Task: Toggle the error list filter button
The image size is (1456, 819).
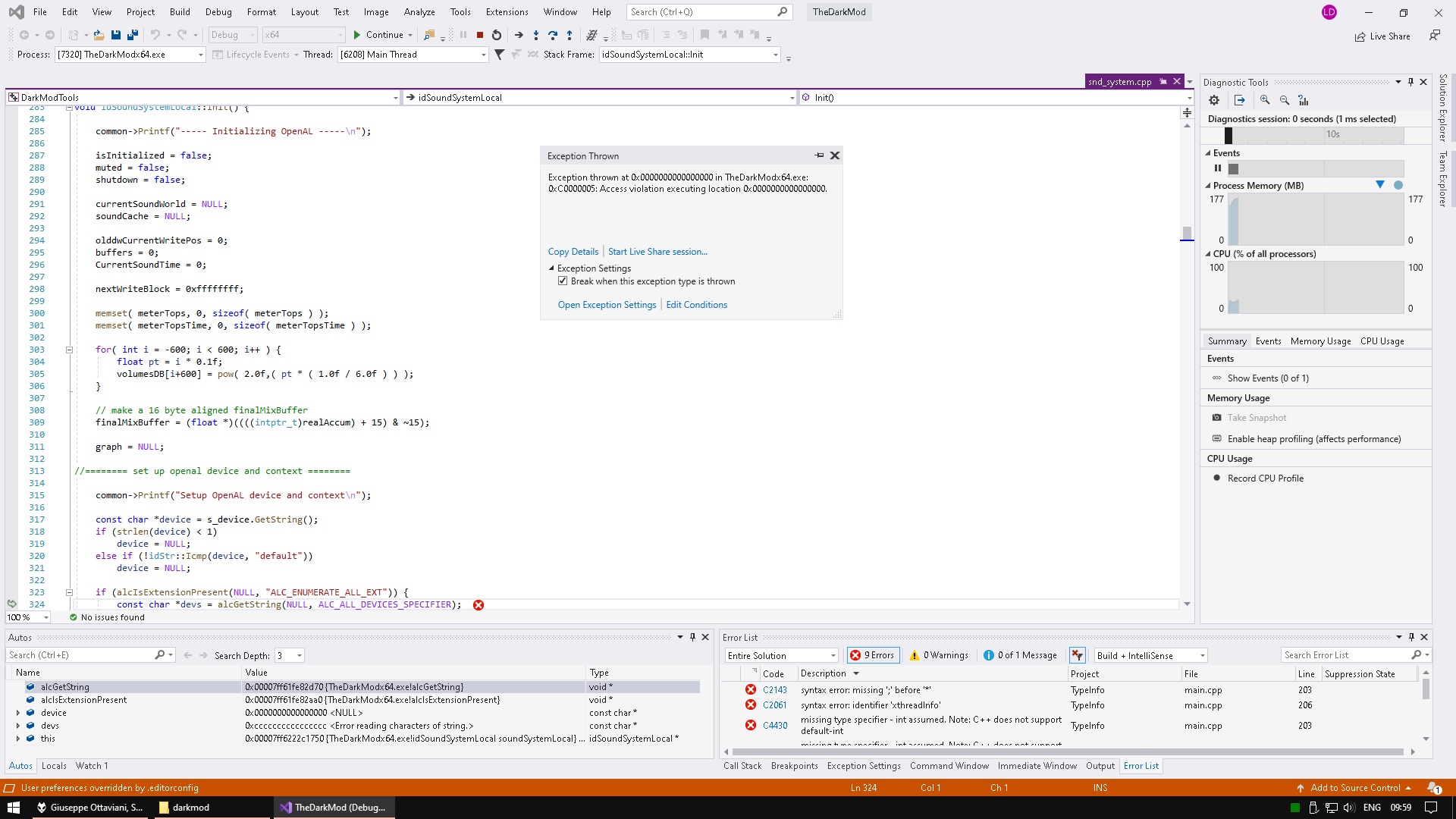Action: click(1077, 655)
